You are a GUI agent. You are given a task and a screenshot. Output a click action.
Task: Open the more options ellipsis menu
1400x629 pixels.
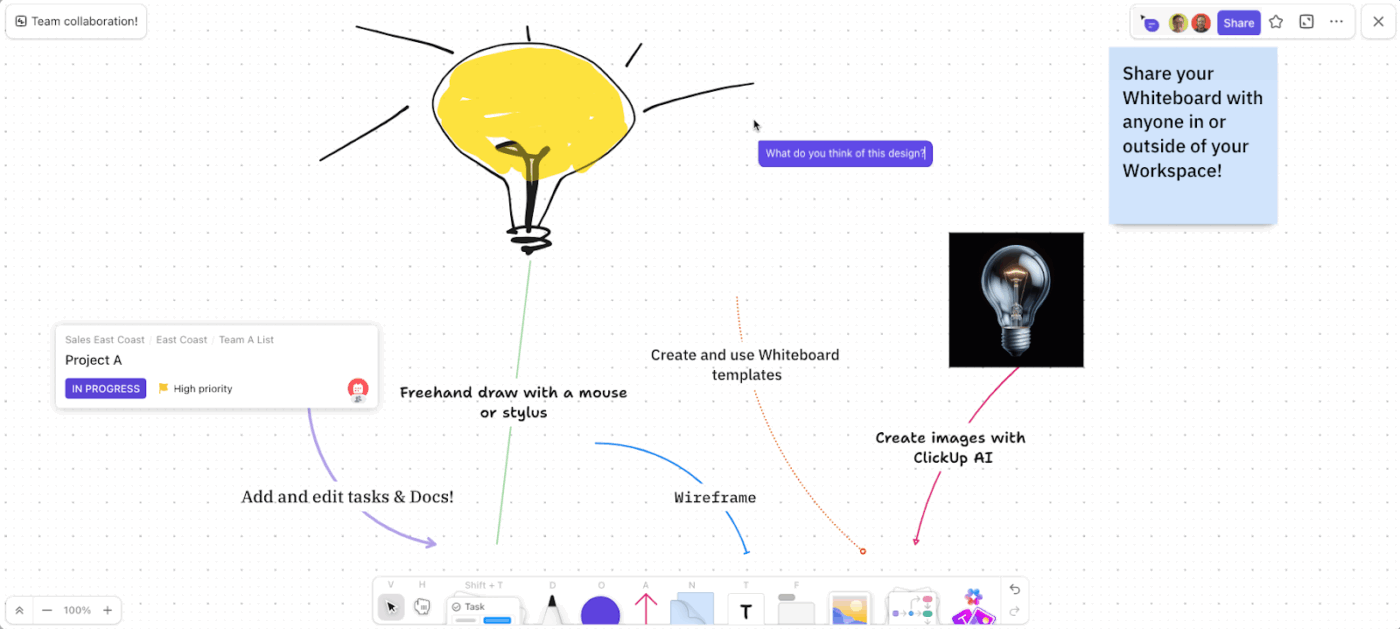click(x=1337, y=21)
